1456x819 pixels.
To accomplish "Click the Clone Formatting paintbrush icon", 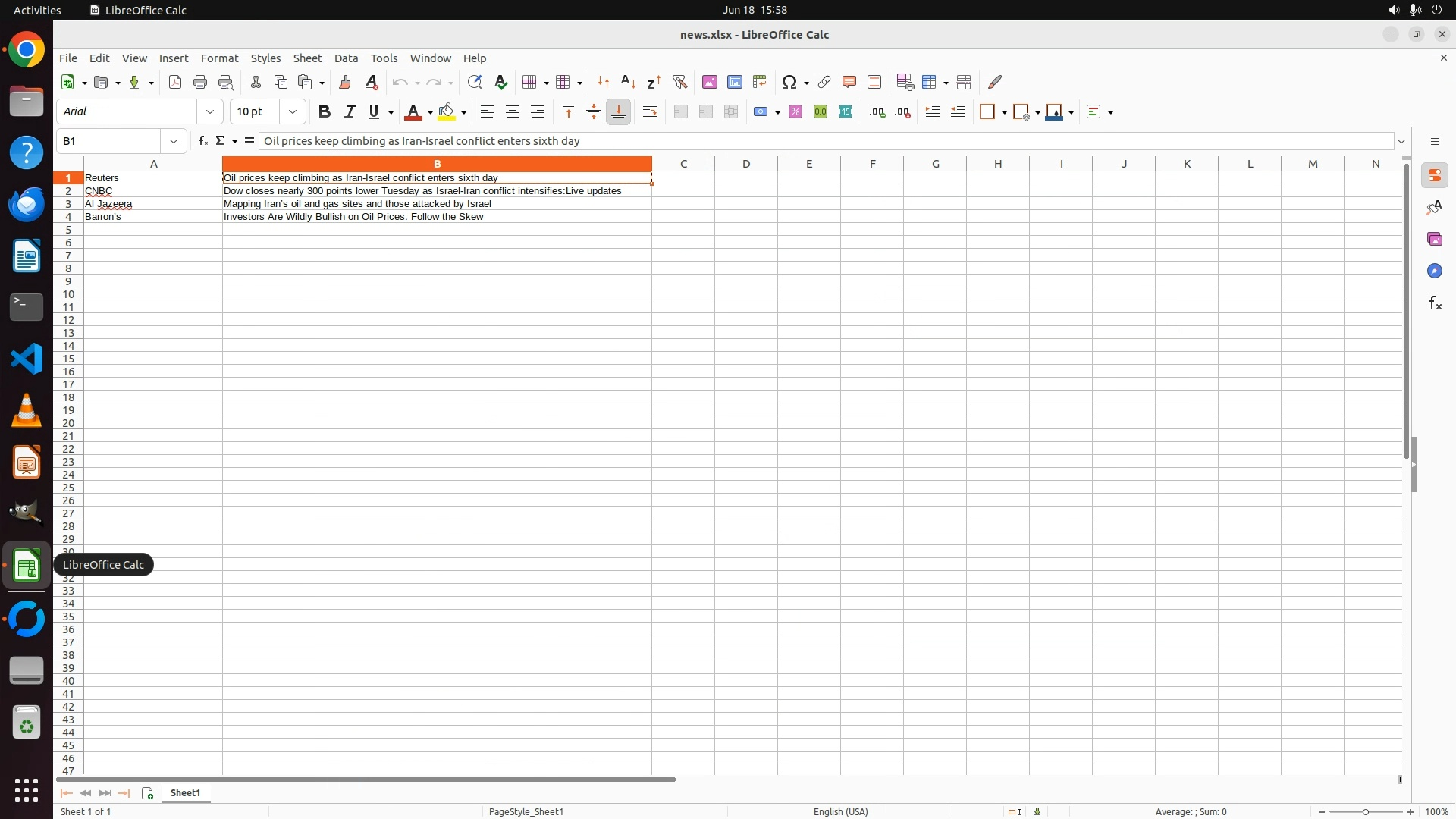I will click(345, 82).
